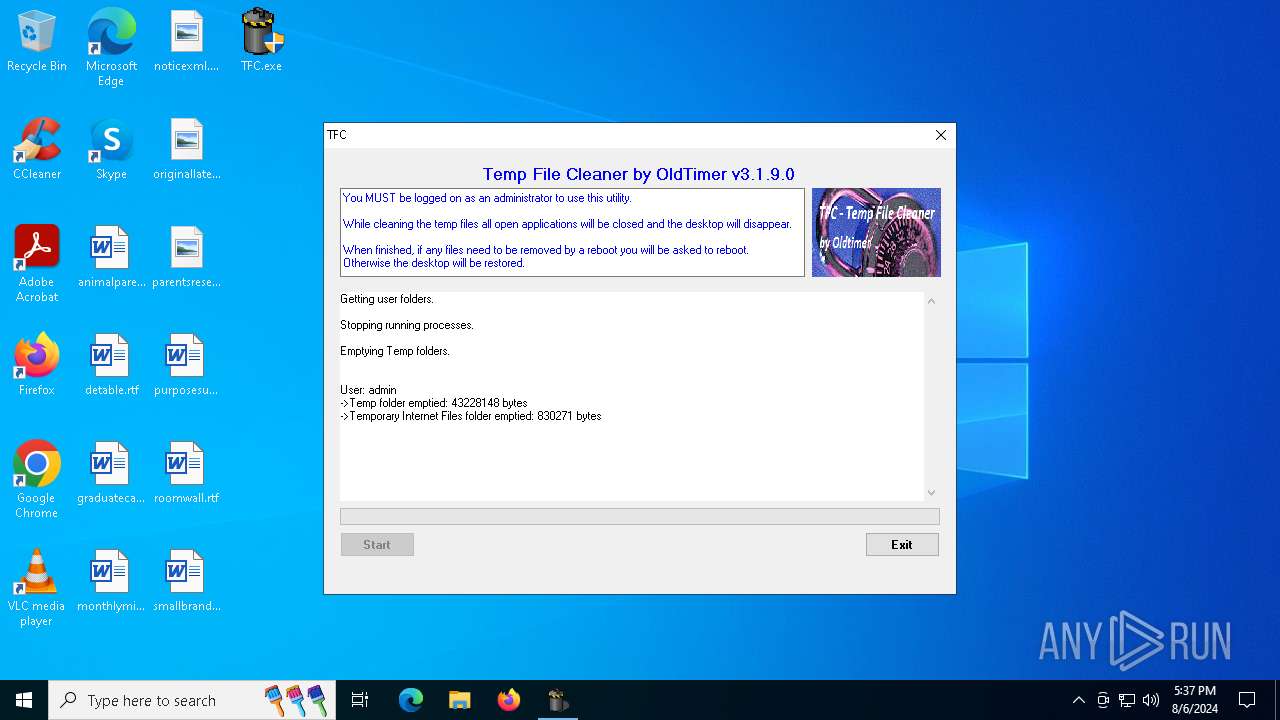This screenshot has height=720, width=1280.
Task: Open the Adobe Acrobat desktop shortcut
Action: 37,264
